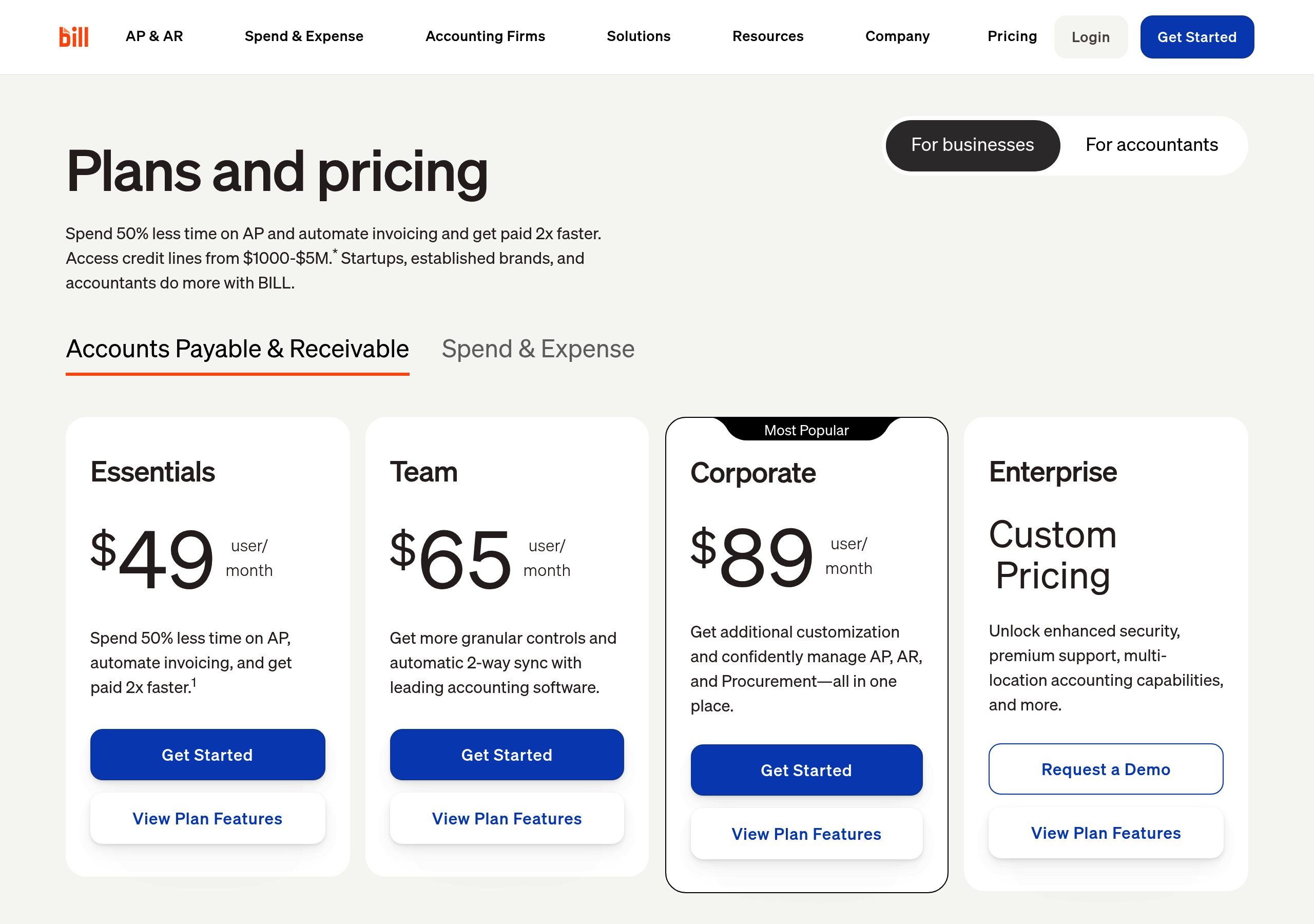The width and height of the screenshot is (1314, 924).
Task: Open the Resources navigation menu
Action: (767, 36)
